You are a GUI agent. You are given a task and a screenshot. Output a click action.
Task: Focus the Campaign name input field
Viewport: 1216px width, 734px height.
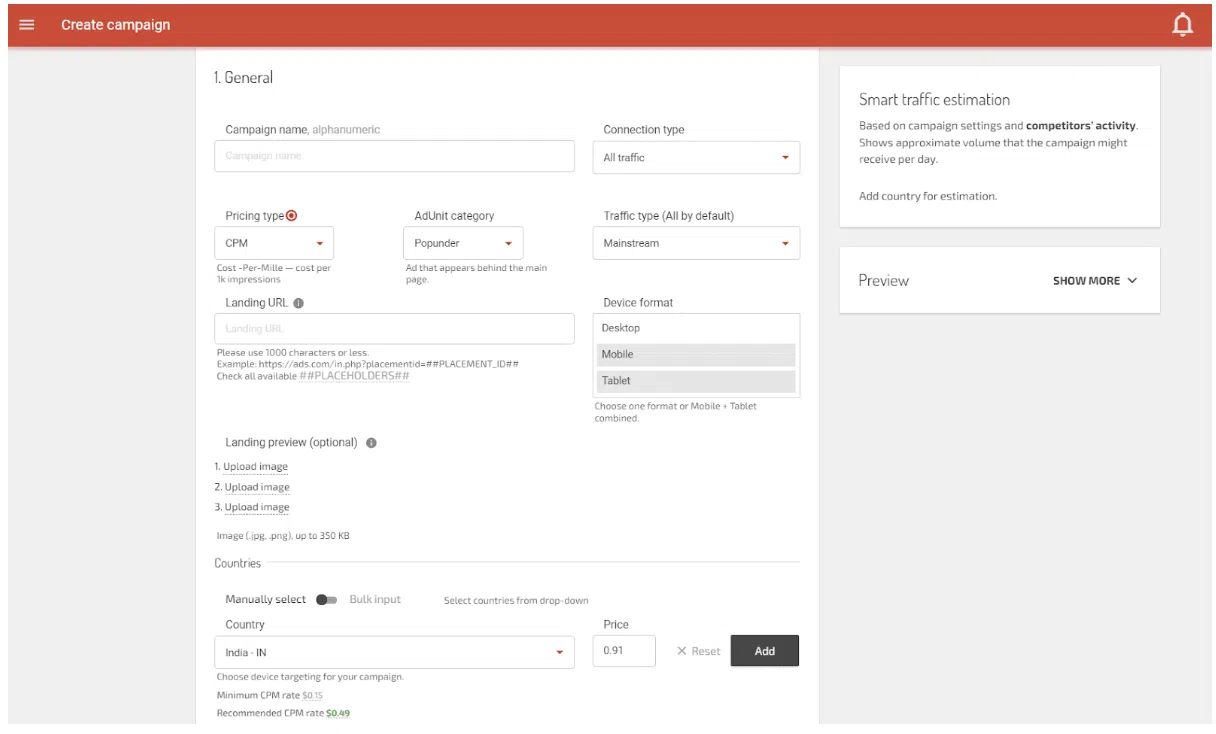pyautogui.click(x=394, y=156)
